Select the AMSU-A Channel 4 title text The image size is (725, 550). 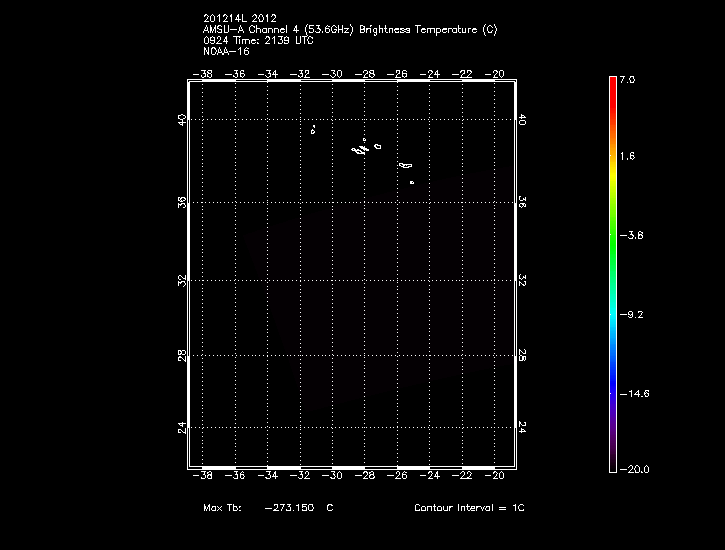point(349,29)
